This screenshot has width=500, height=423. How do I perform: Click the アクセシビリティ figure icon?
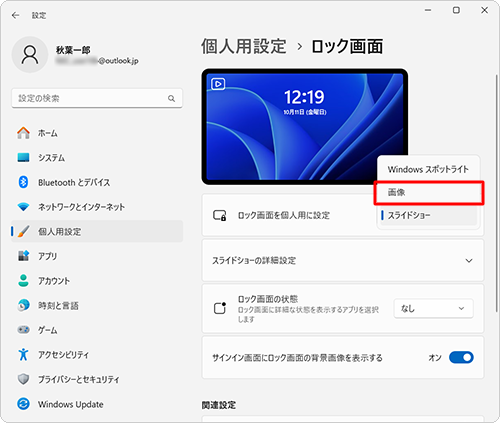click(23, 354)
